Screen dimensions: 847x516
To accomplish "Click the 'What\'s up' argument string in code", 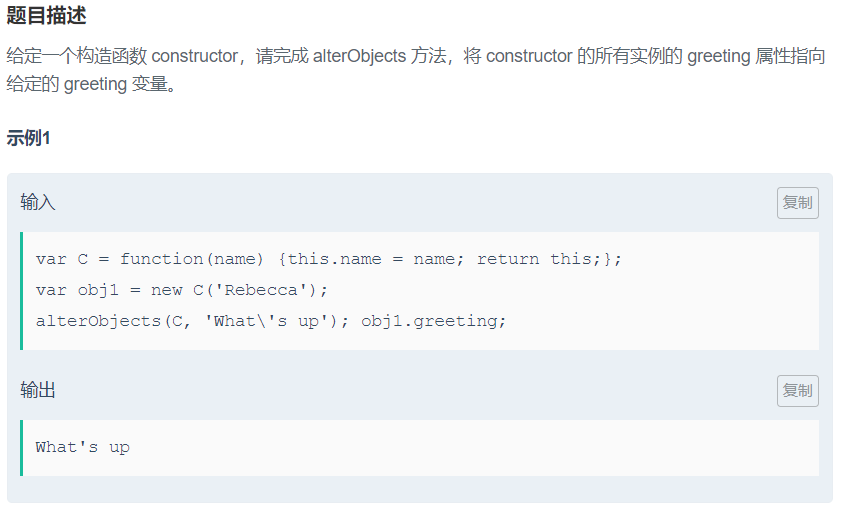I will click(267, 321).
